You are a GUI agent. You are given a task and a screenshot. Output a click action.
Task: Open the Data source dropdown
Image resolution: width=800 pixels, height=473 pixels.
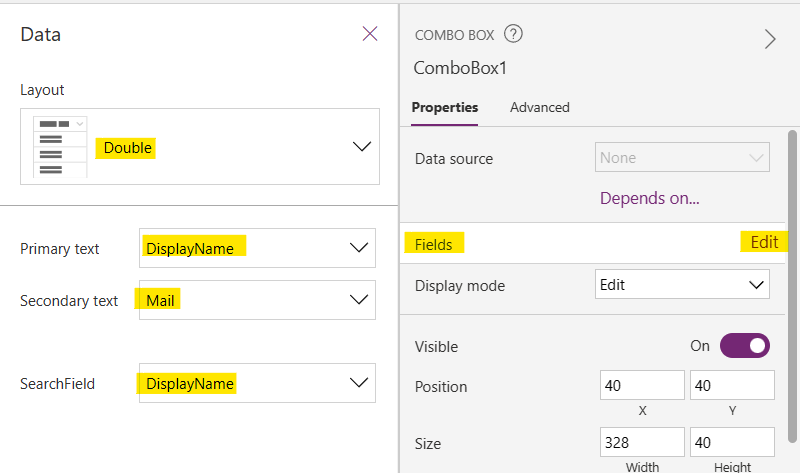pos(682,158)
